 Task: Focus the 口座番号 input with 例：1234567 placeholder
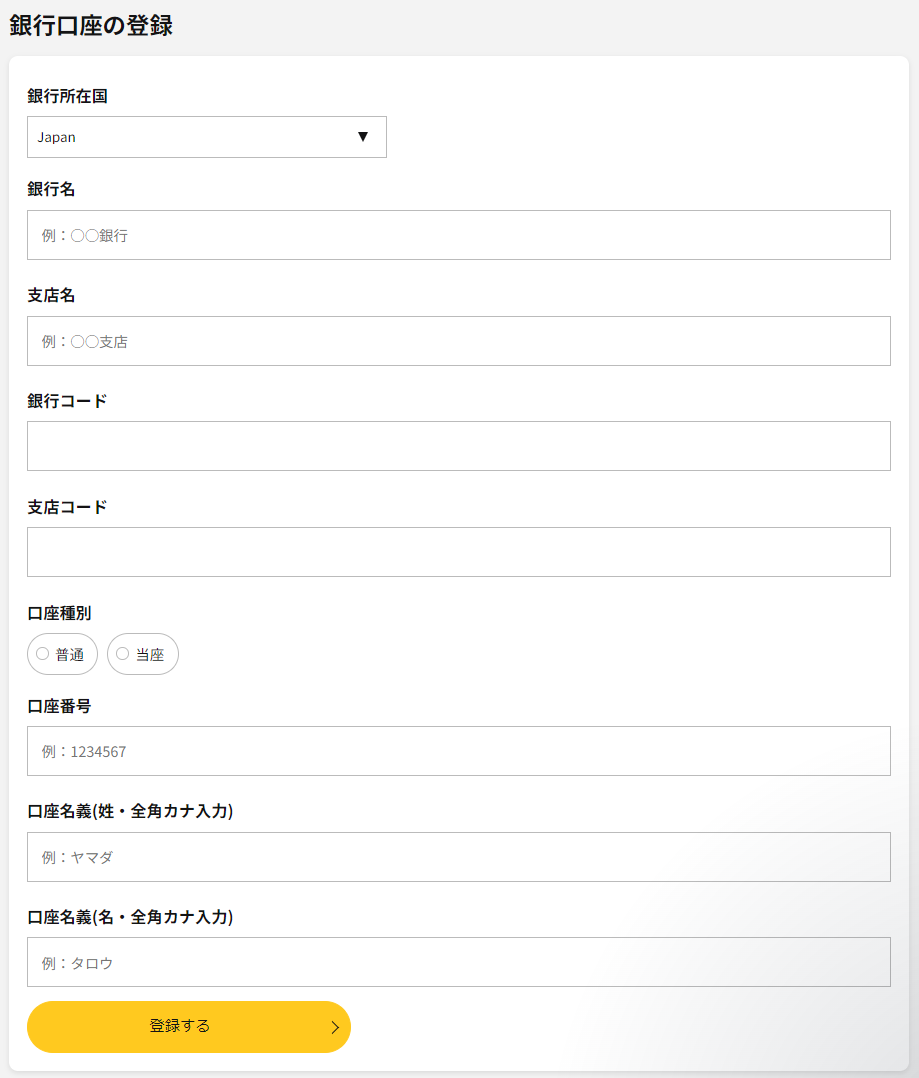(x=458, y=751)
